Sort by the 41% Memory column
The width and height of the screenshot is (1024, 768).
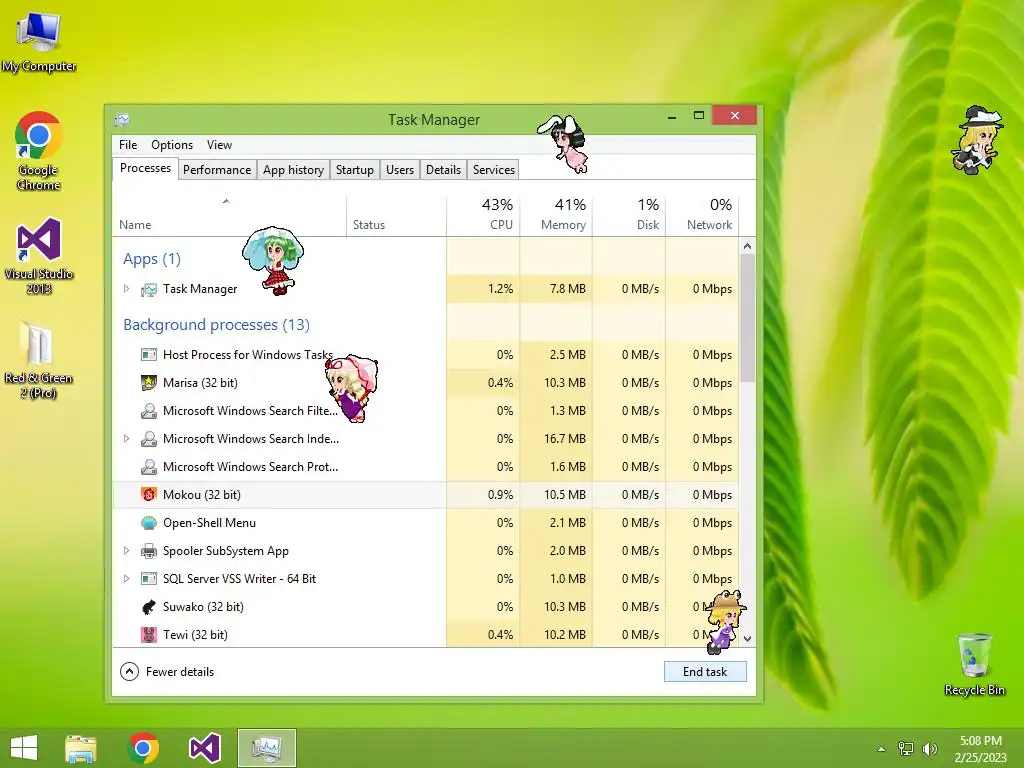[556, 216]
